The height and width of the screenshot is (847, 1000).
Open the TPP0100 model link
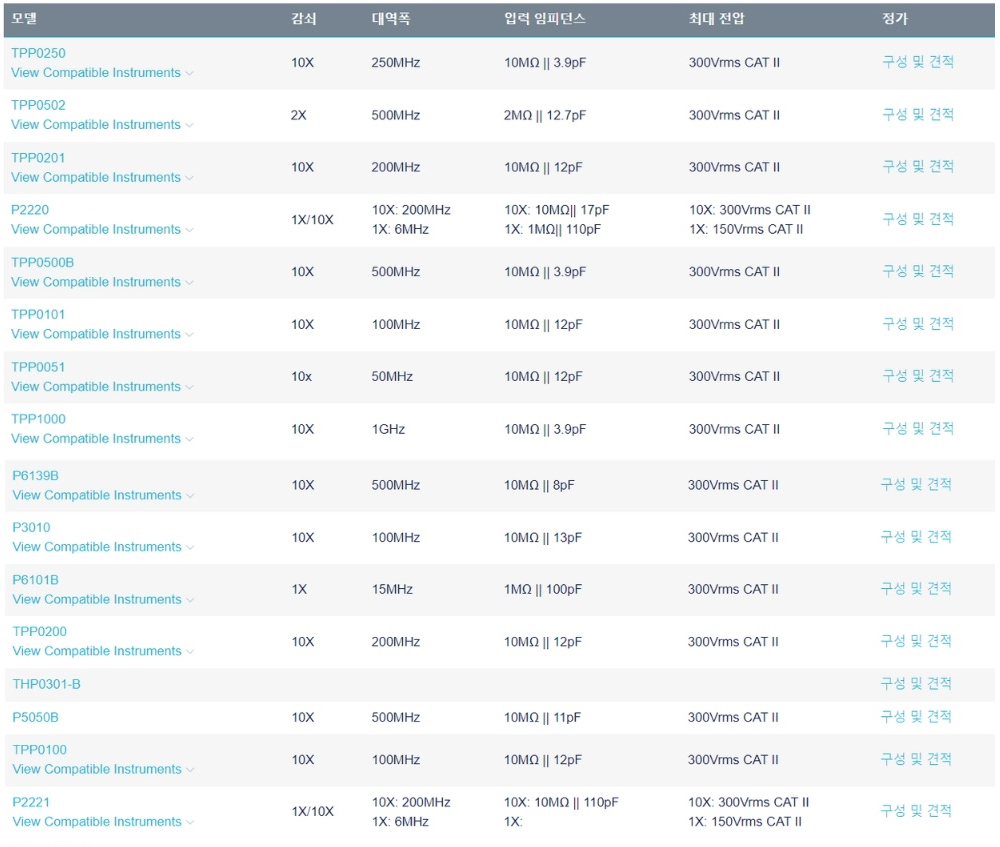40,750
